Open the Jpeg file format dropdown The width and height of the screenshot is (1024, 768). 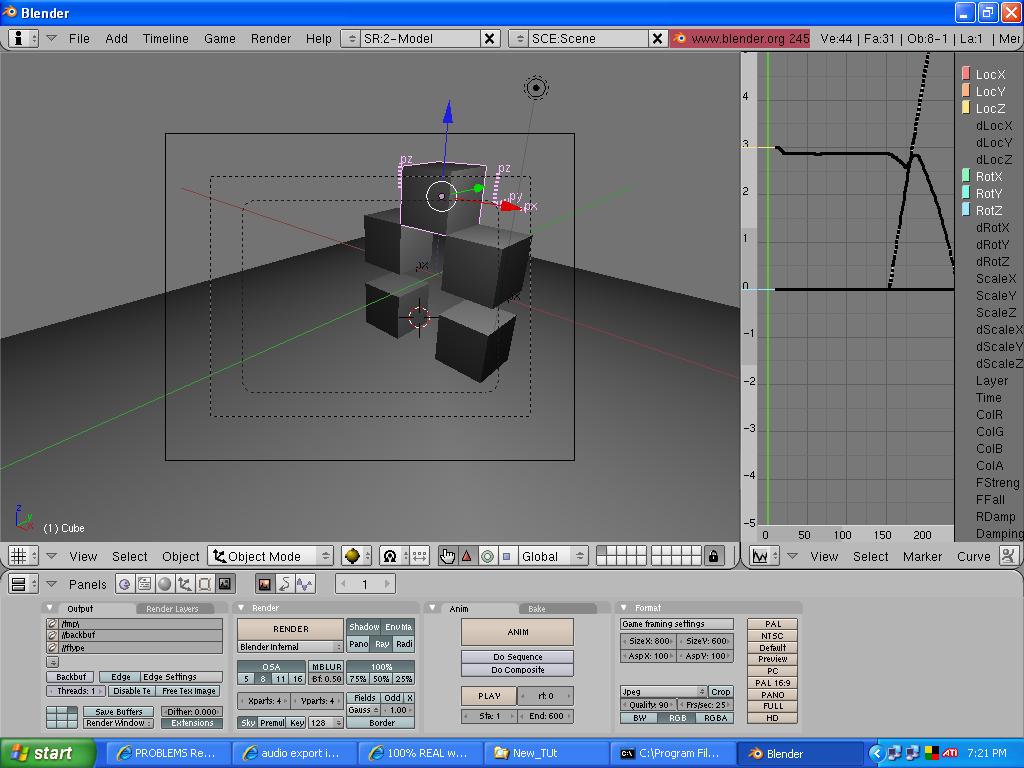pyautogui.click(x=664, y=692)
